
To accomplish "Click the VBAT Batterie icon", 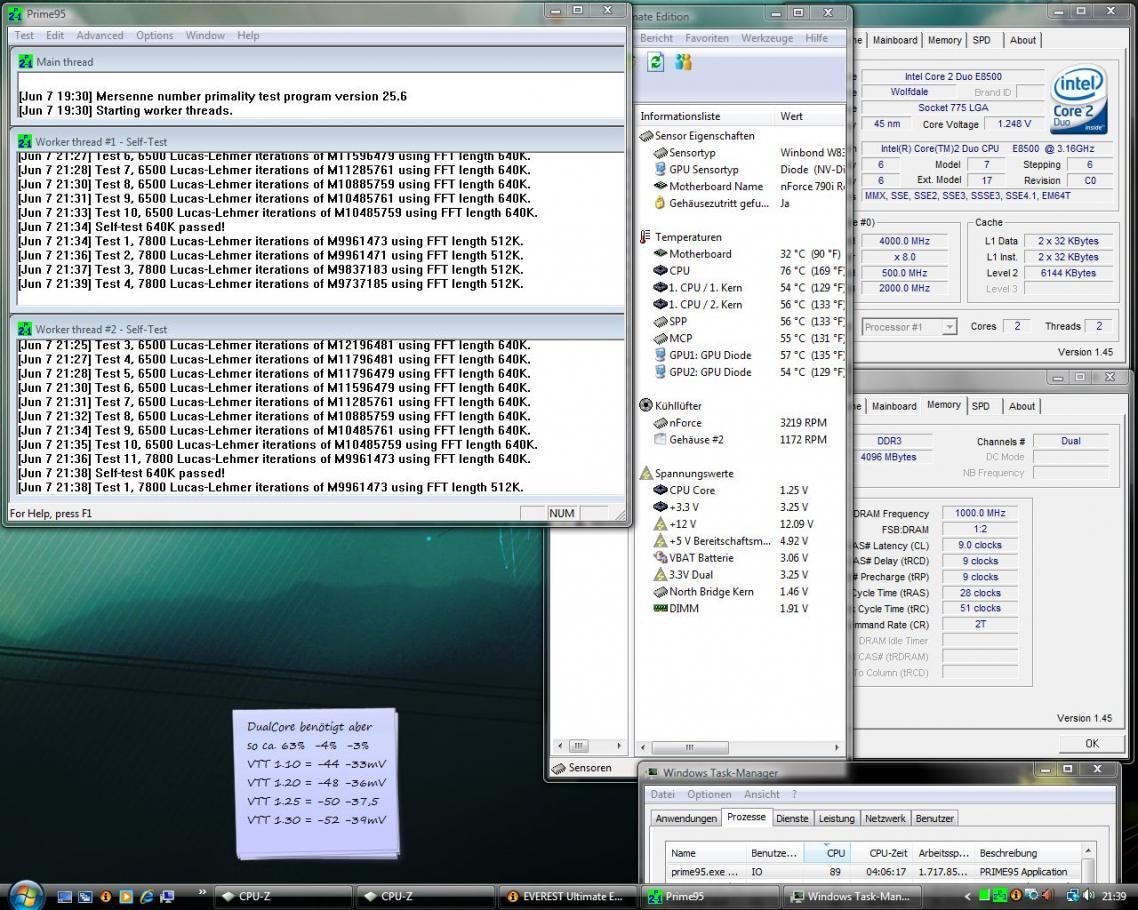I will coord(660,557).
